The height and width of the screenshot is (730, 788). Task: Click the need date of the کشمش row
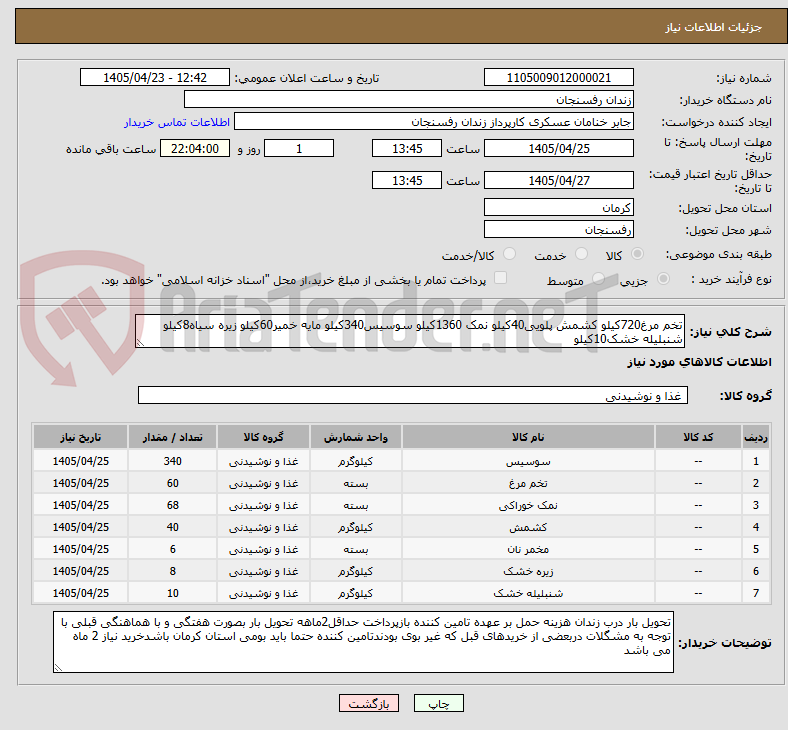coord(80,528)
